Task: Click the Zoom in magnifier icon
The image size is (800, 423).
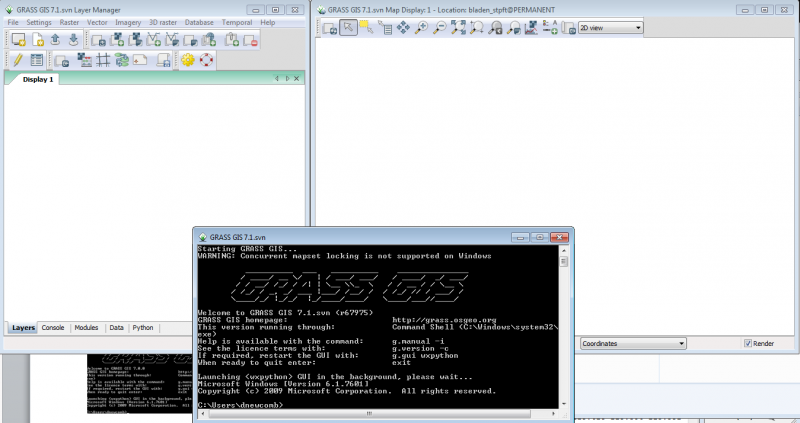Action: [422, 27]
